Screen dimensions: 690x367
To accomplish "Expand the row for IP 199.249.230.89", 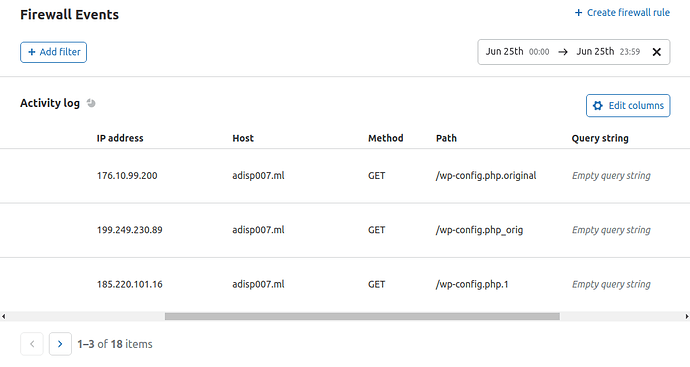I will (345, 230).
